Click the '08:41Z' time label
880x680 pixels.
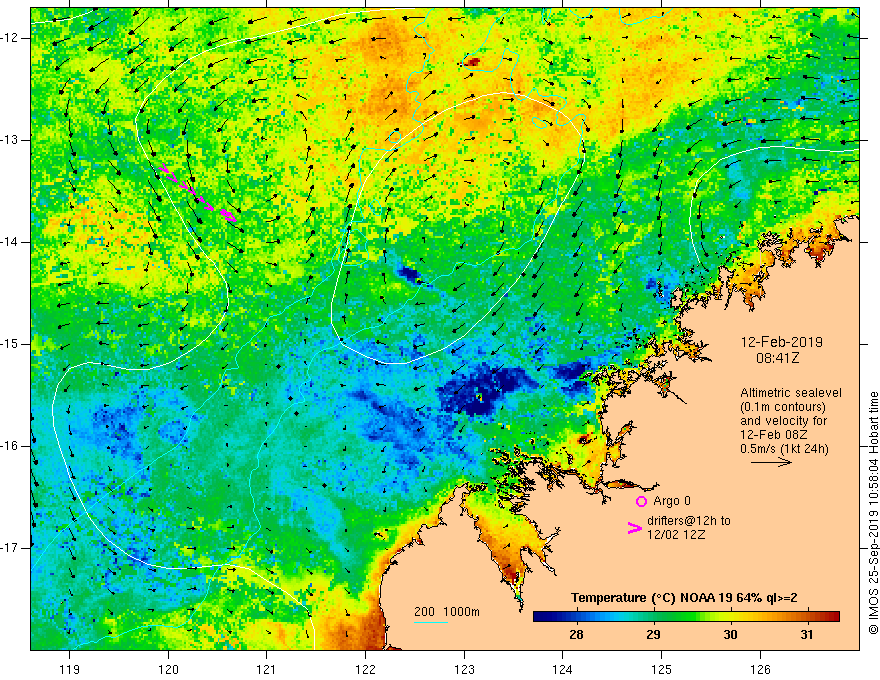(x=777, y=358)
